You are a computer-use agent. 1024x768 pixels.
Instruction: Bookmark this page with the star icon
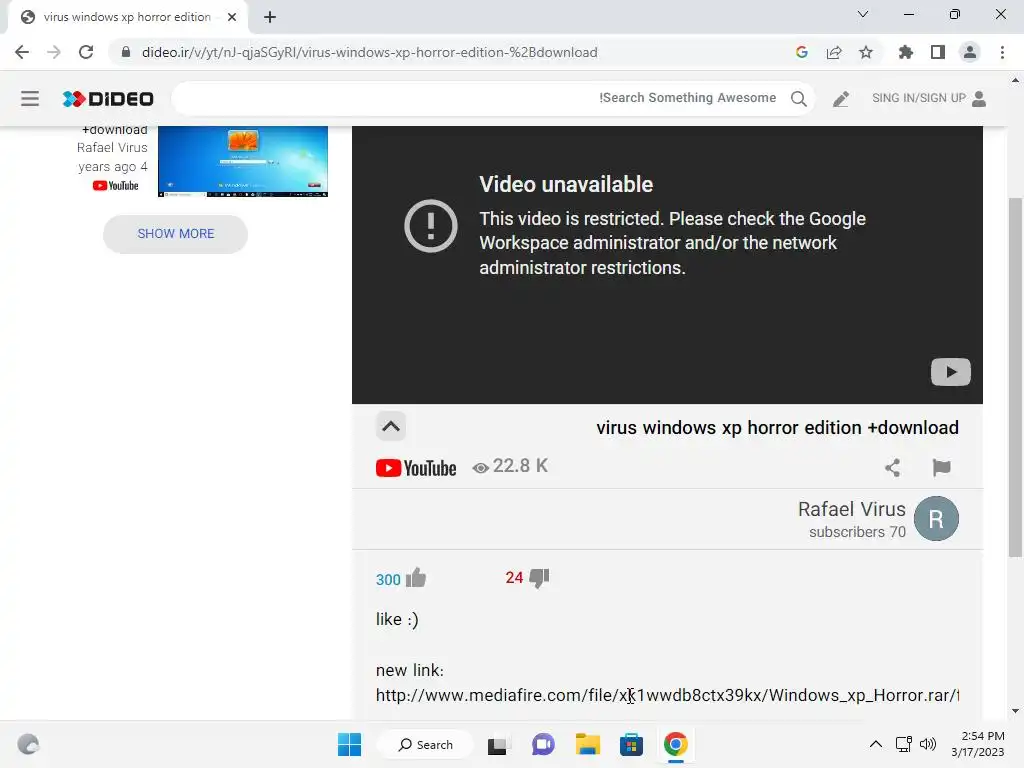866,52
